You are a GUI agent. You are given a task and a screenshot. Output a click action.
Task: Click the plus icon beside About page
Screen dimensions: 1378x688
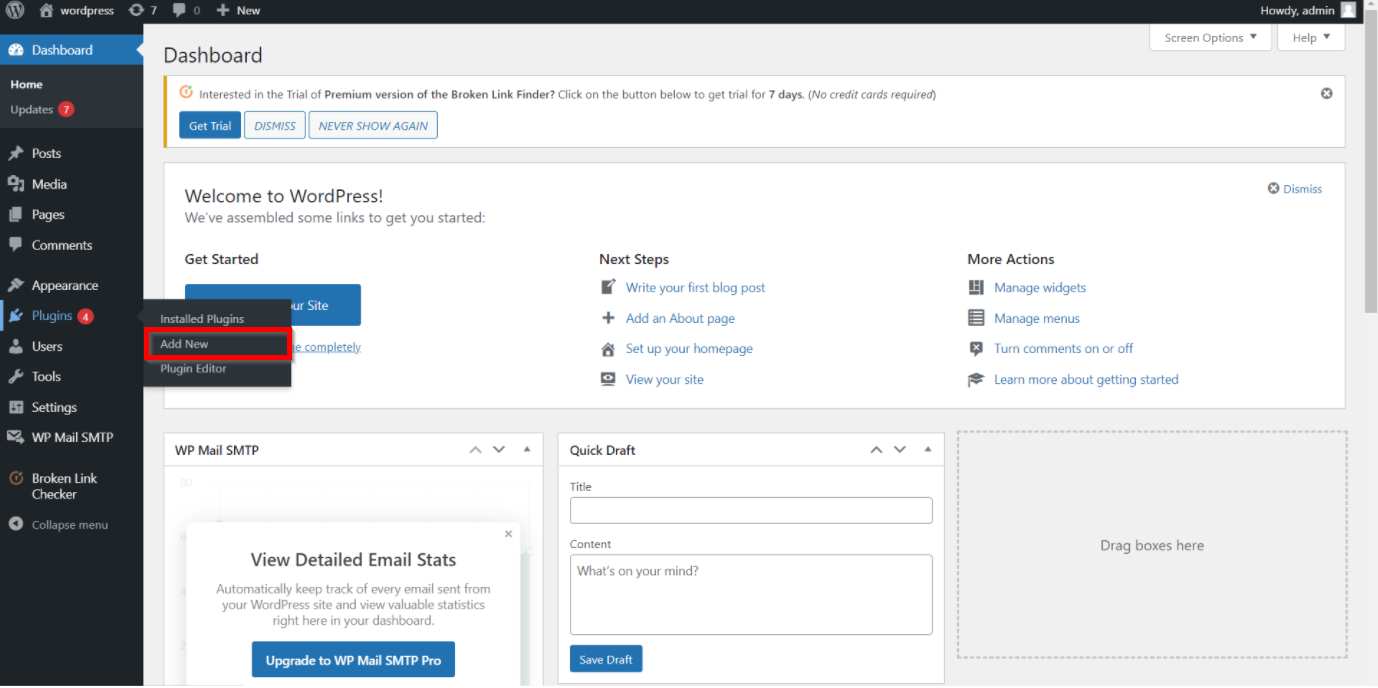[x=608, y=318]
